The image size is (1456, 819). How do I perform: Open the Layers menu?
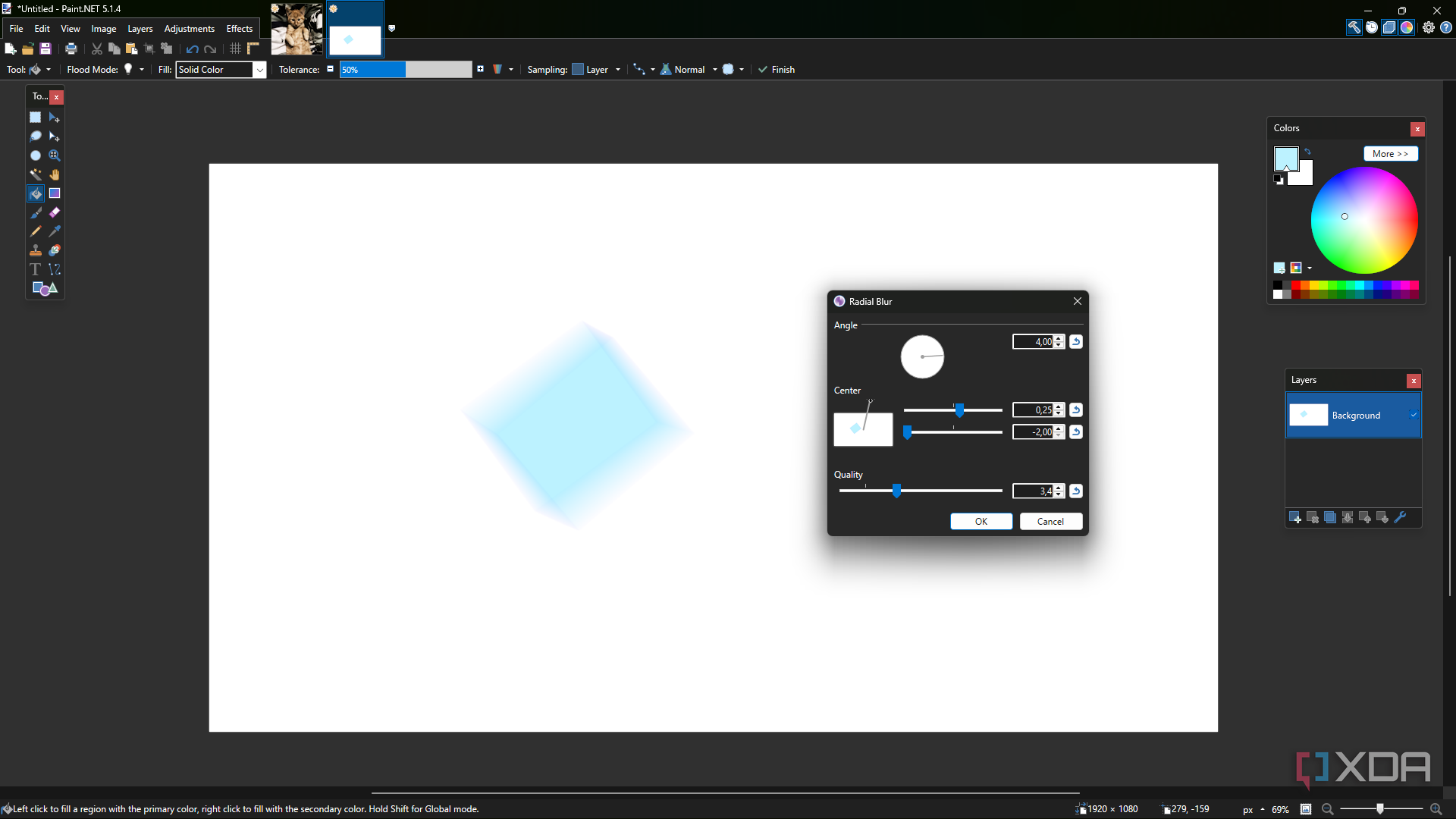pyautogui.click(x=140, y=29)
